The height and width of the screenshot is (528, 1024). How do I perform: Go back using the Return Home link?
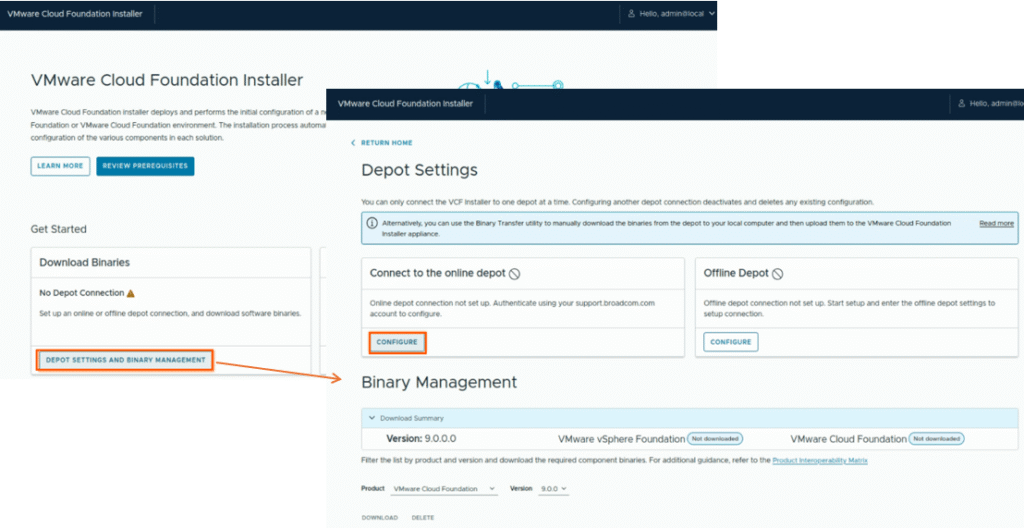coord(381,143)
